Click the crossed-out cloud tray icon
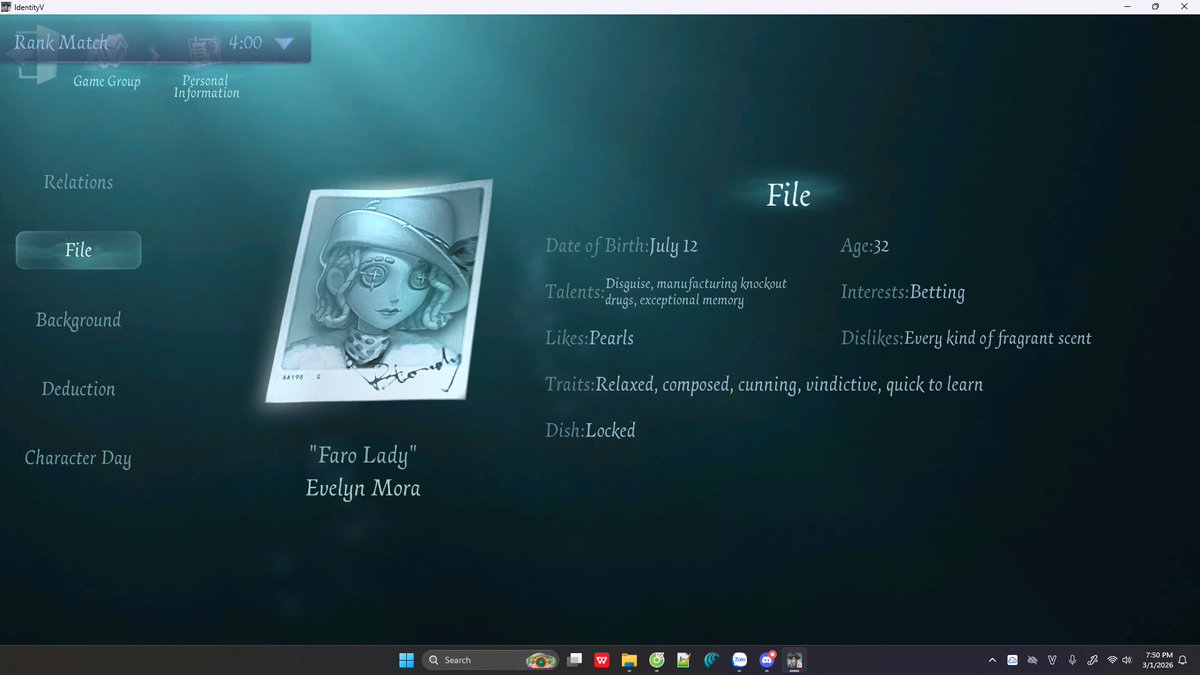Screen dimensions: 1200x675 (1033, 660)
